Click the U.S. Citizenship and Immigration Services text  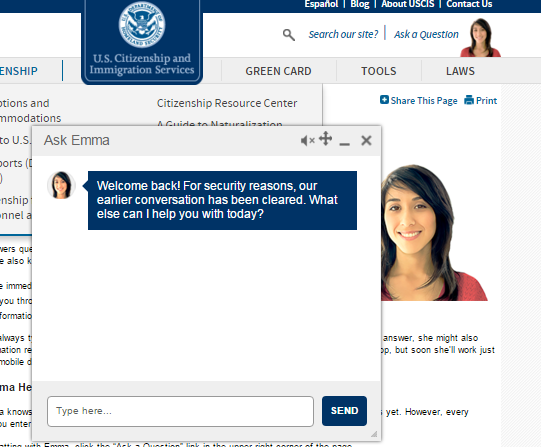[142, 64]
